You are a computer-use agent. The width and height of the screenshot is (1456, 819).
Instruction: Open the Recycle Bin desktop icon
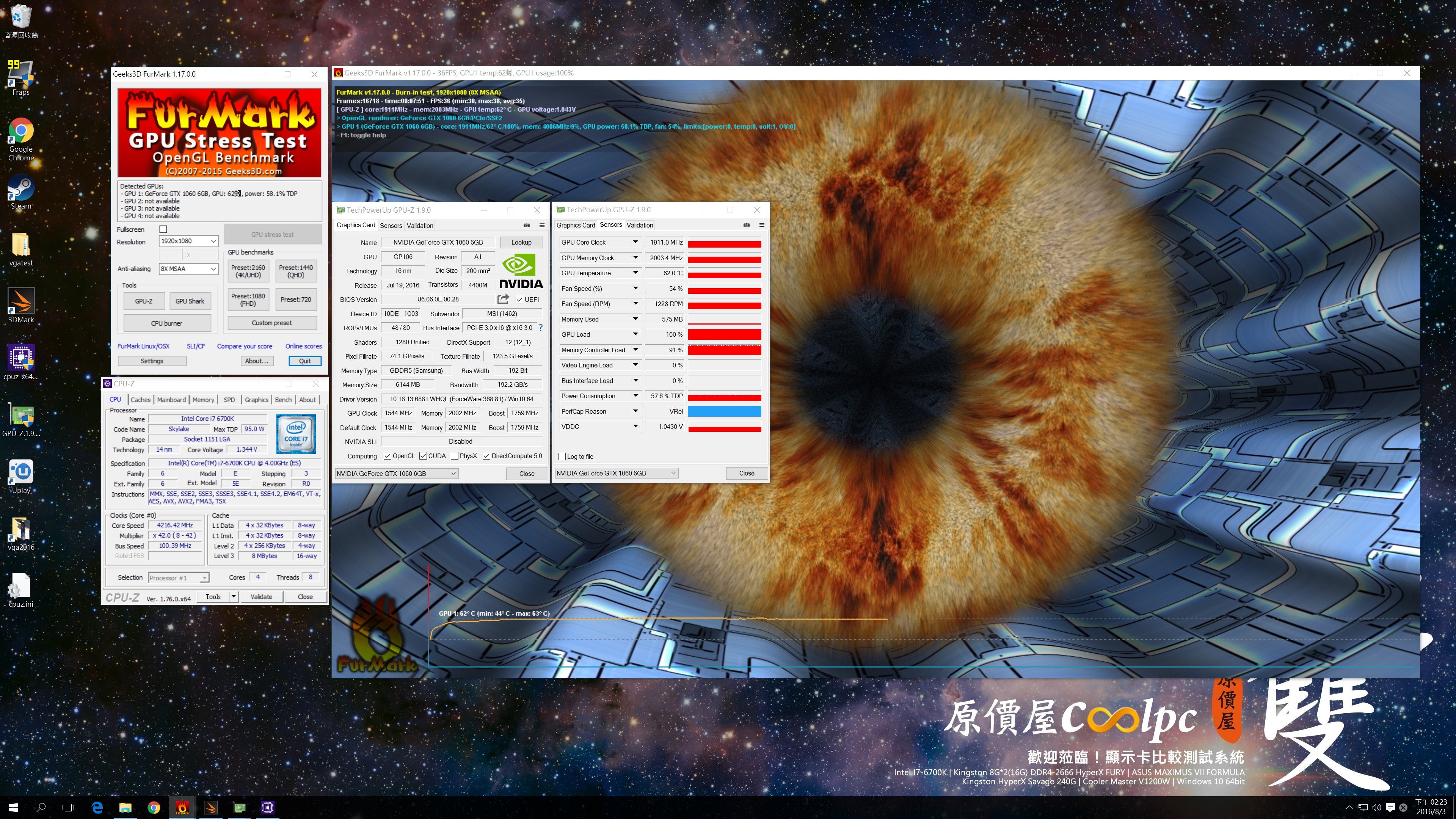pos(21,22)
